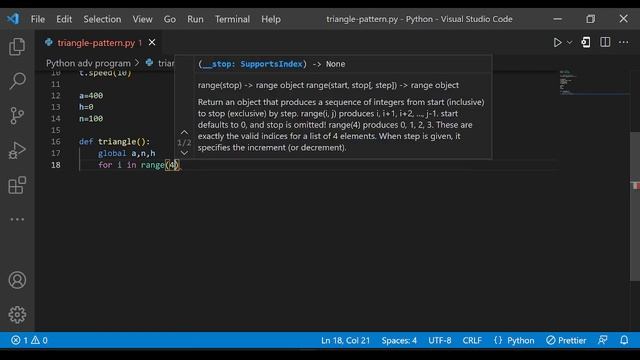Open the Manage gear menu
The height and width of the screenshot is (360, 640).
tap(17, 315)
